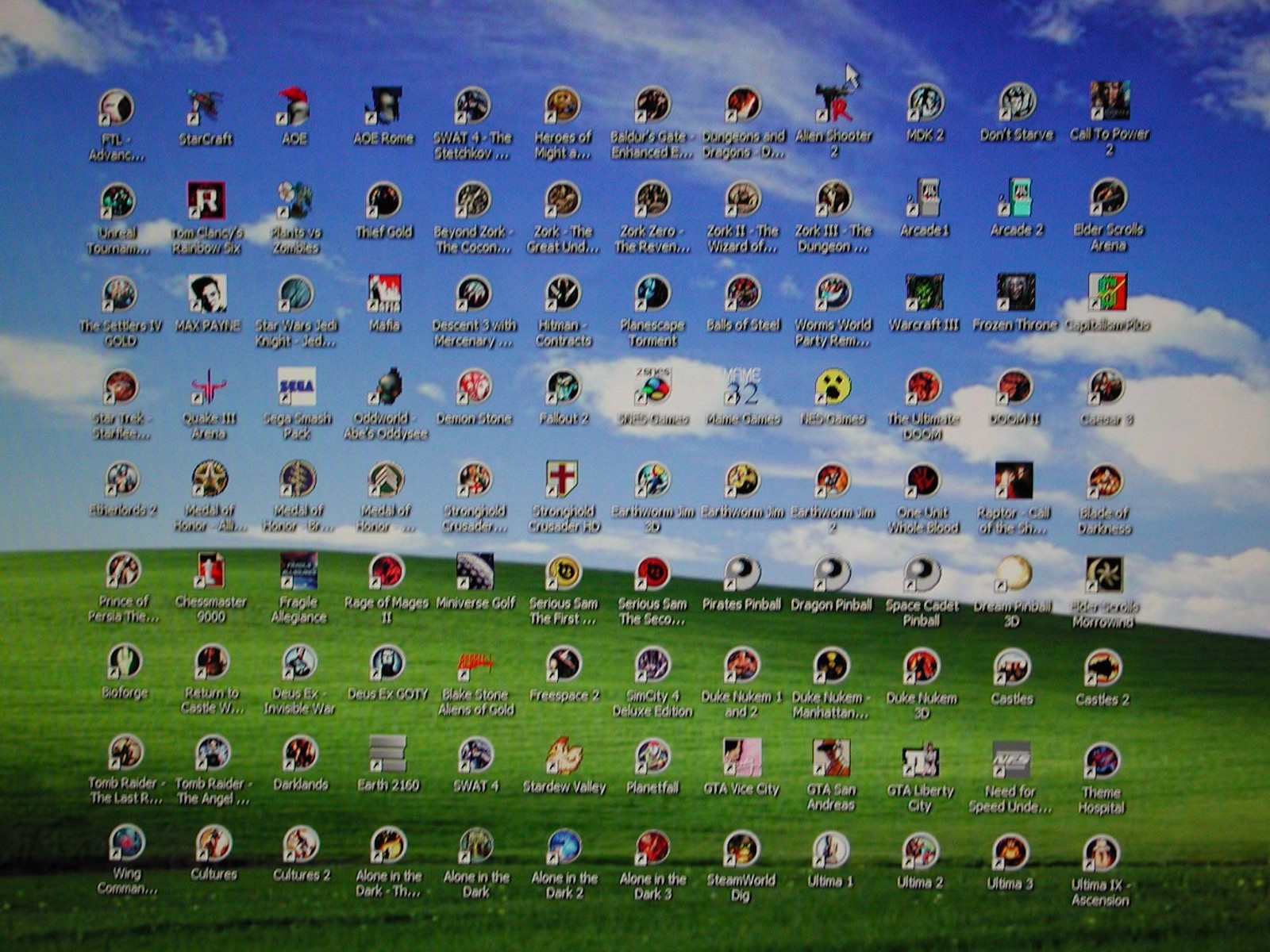Select the Frozen Throne shortcut

point(1015,292)
